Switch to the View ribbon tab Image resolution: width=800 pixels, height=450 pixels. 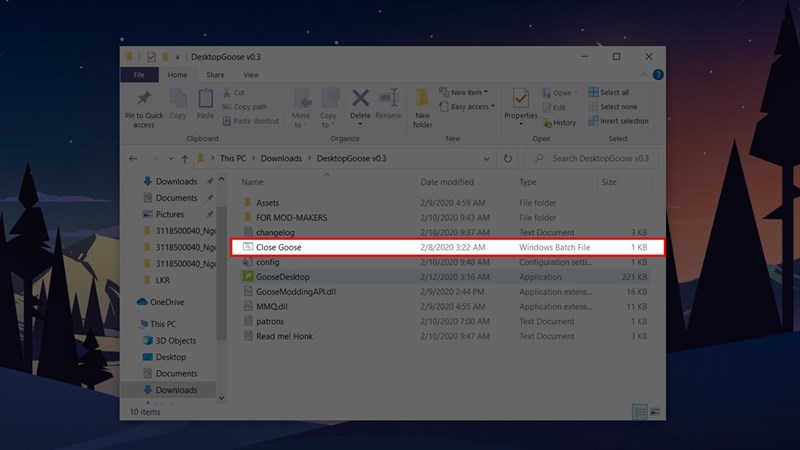(251, 75)
